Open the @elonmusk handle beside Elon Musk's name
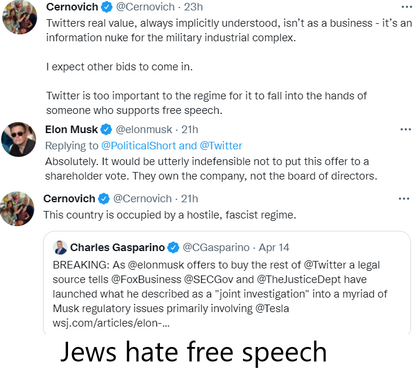Viewport: 418px width, 383px height. (144, 129)
